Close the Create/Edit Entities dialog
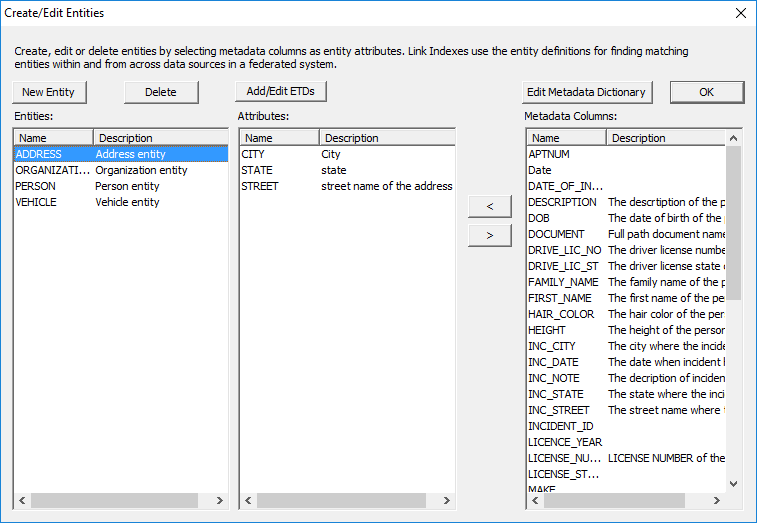This screenshot has height=523, width=757. pos(740,13)
